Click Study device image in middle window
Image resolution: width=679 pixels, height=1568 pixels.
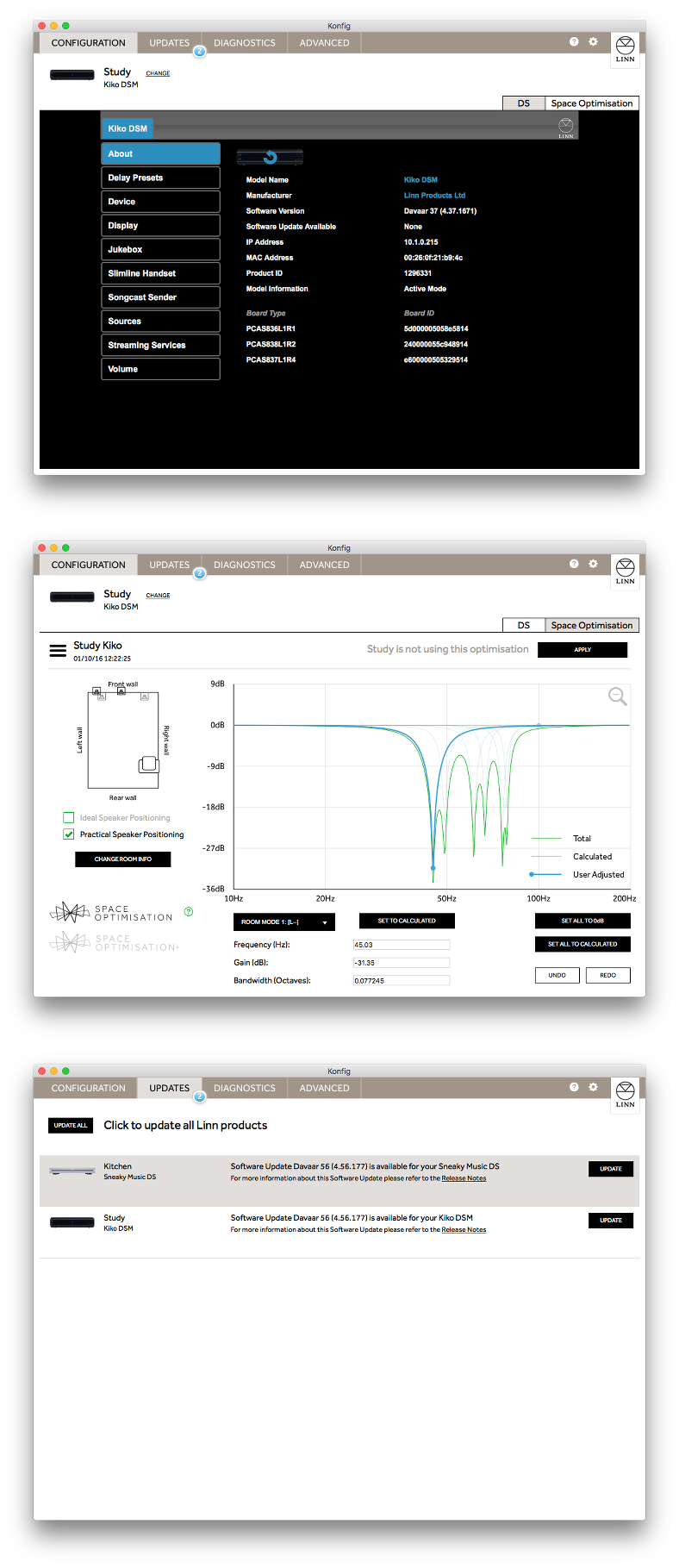(72, 597)
